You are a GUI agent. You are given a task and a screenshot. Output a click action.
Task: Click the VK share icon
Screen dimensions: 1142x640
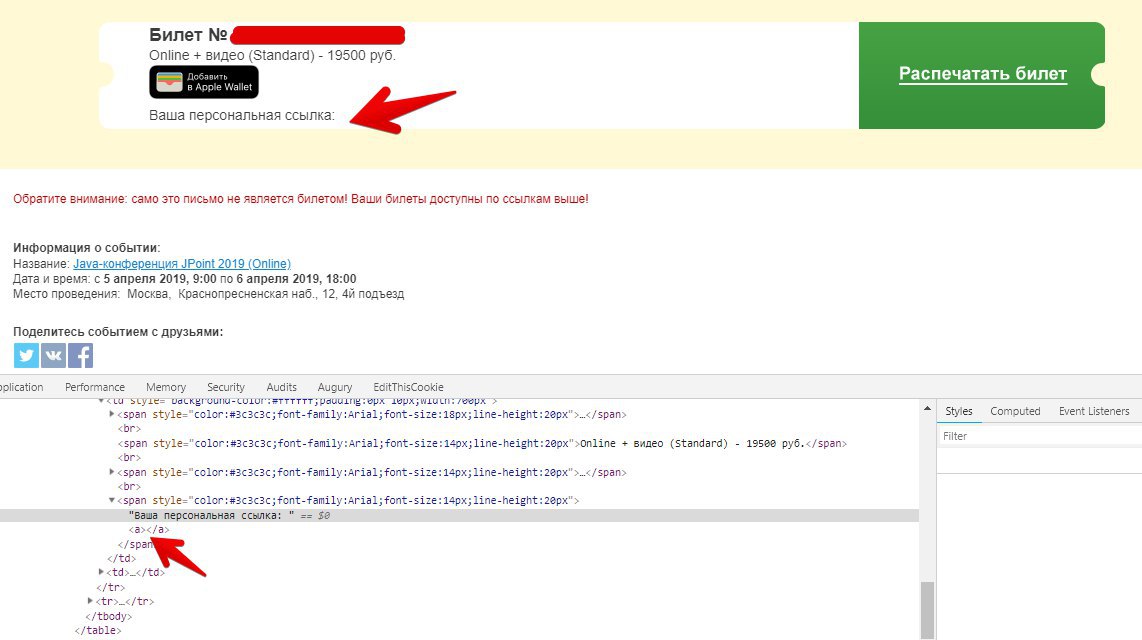pyautogui.click(x=53, y=356)
